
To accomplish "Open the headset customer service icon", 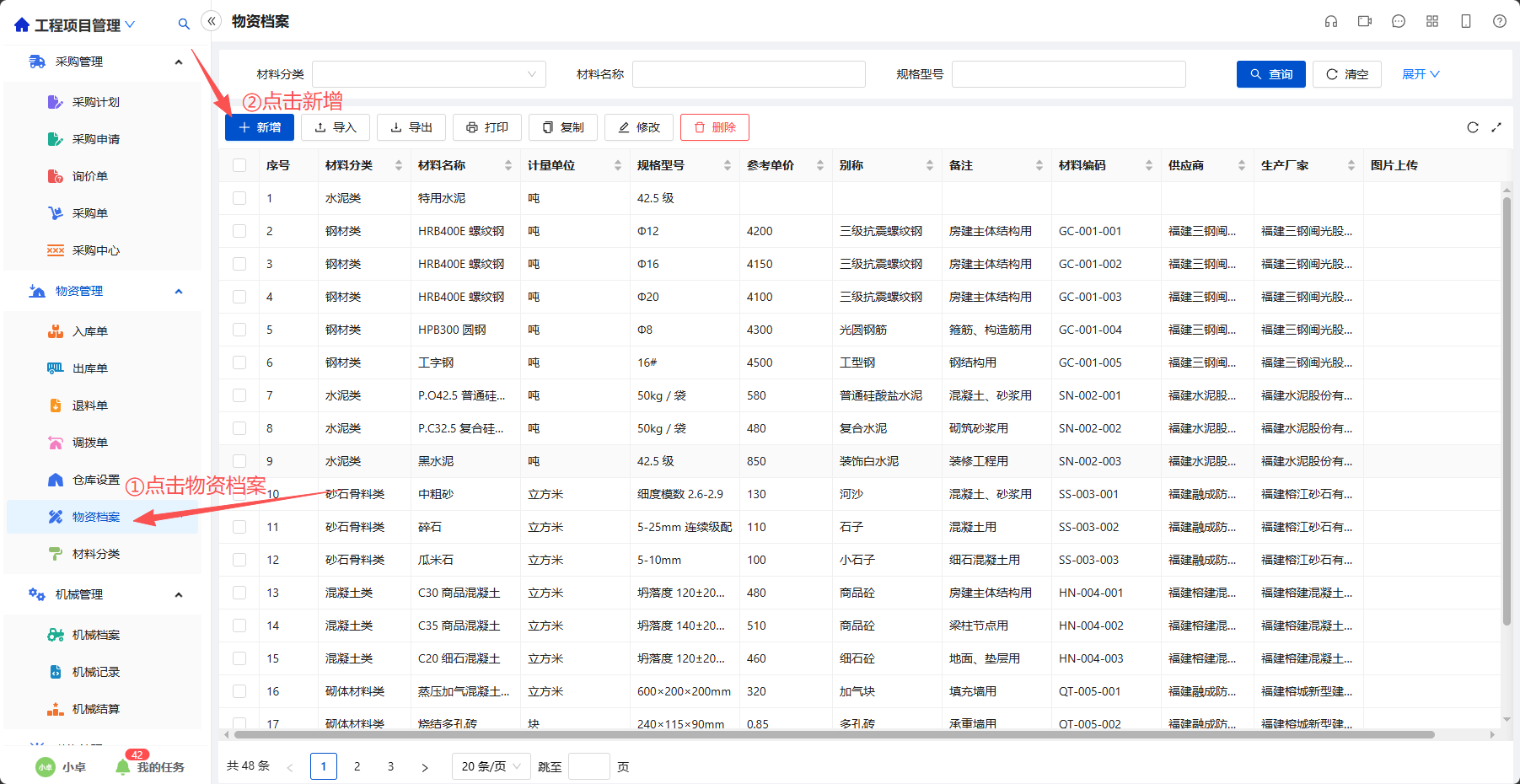I will (1331, 21).
